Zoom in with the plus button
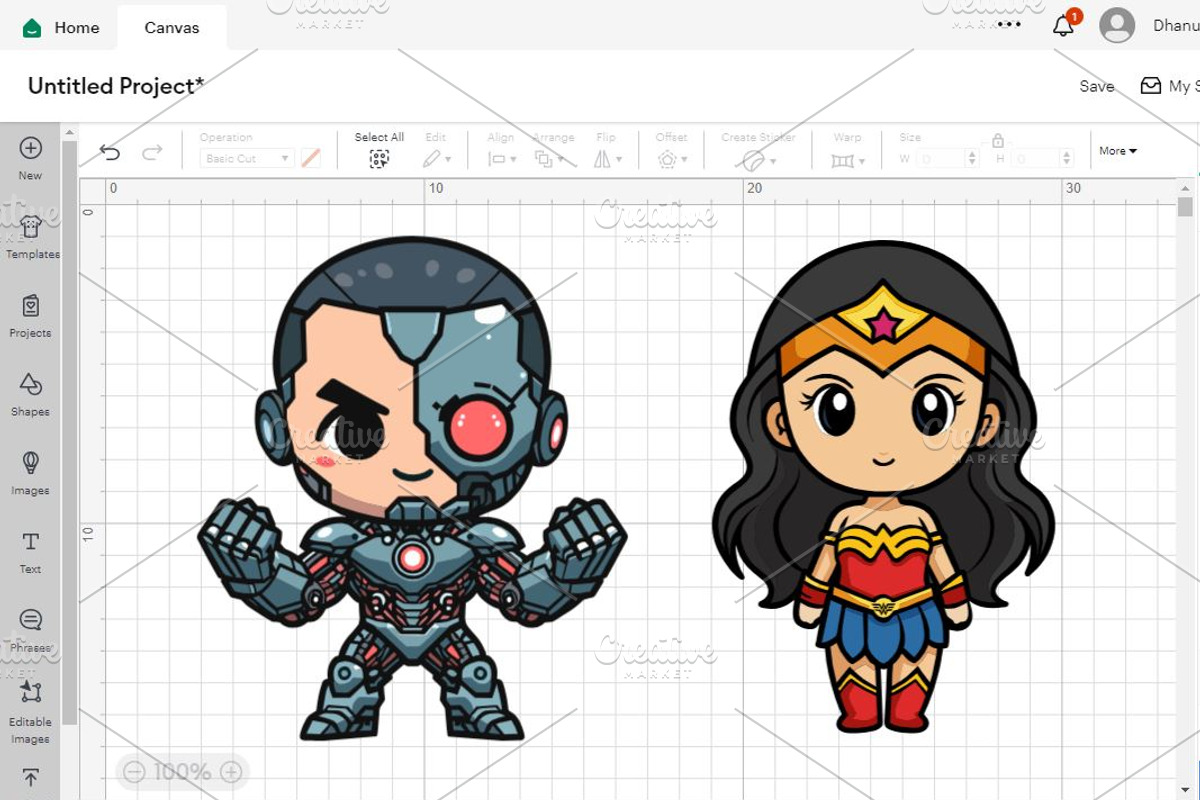 tap(231, 771)
